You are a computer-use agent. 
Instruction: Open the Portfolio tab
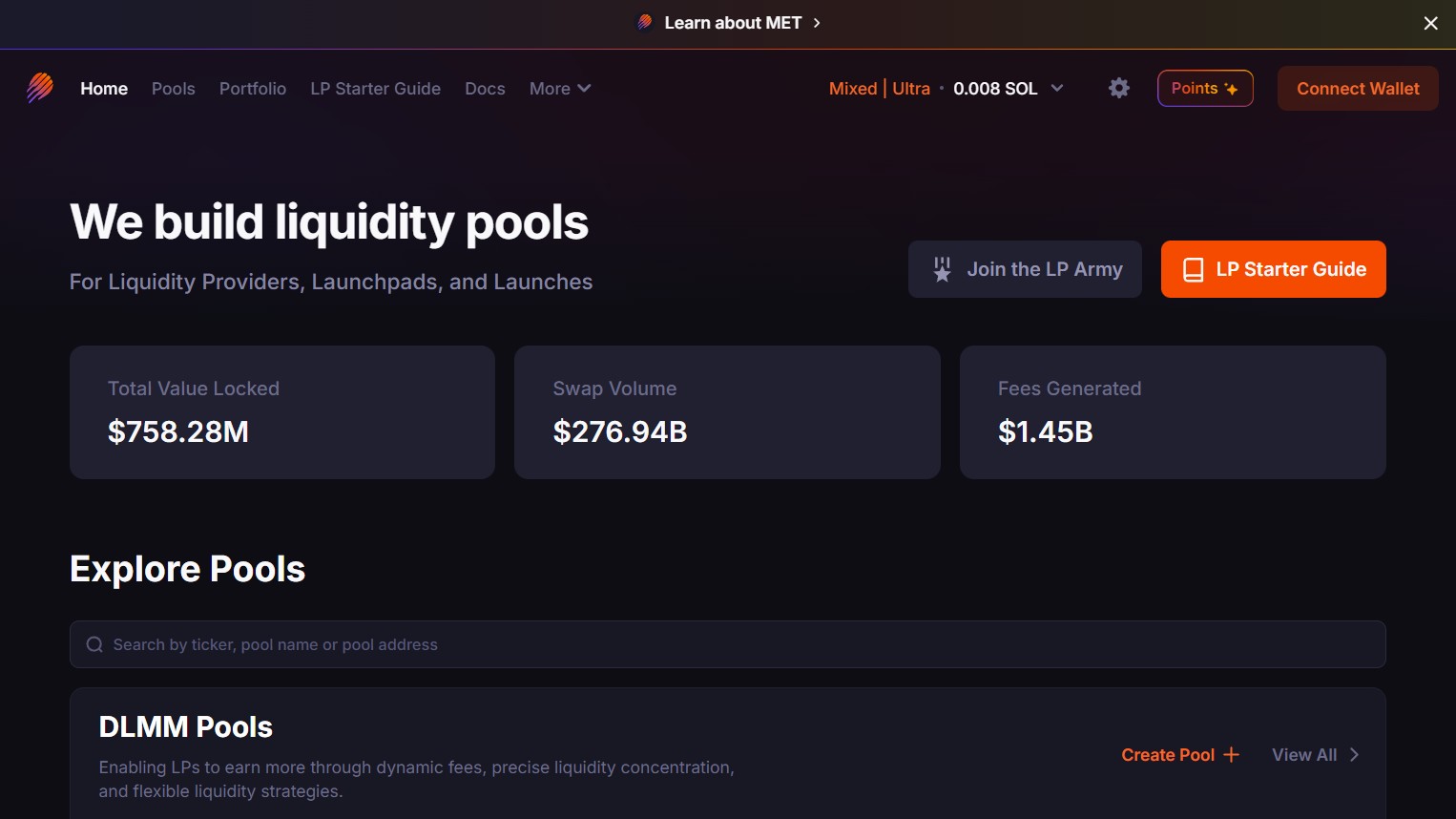click(x=253, y=89)
